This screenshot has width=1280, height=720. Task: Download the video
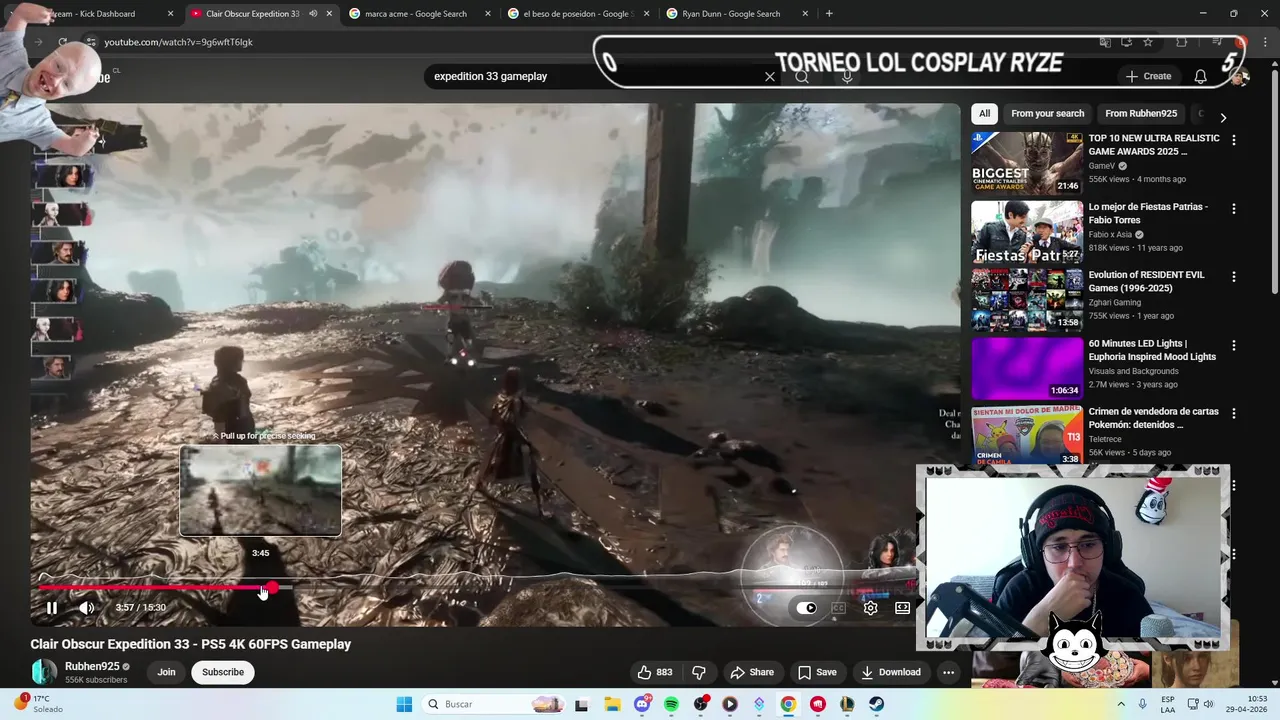pos(891,672)
